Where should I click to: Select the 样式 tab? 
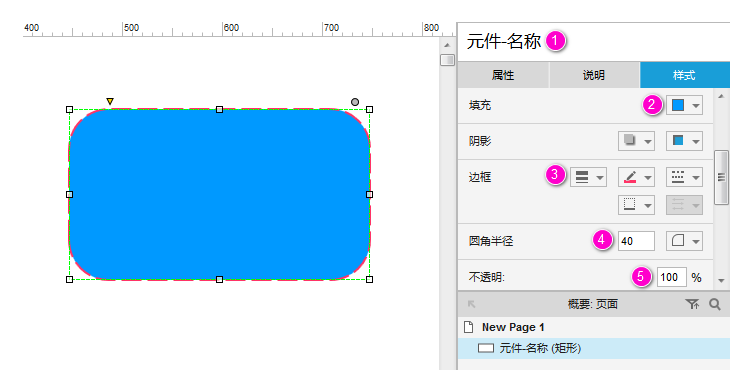[685, 75]
